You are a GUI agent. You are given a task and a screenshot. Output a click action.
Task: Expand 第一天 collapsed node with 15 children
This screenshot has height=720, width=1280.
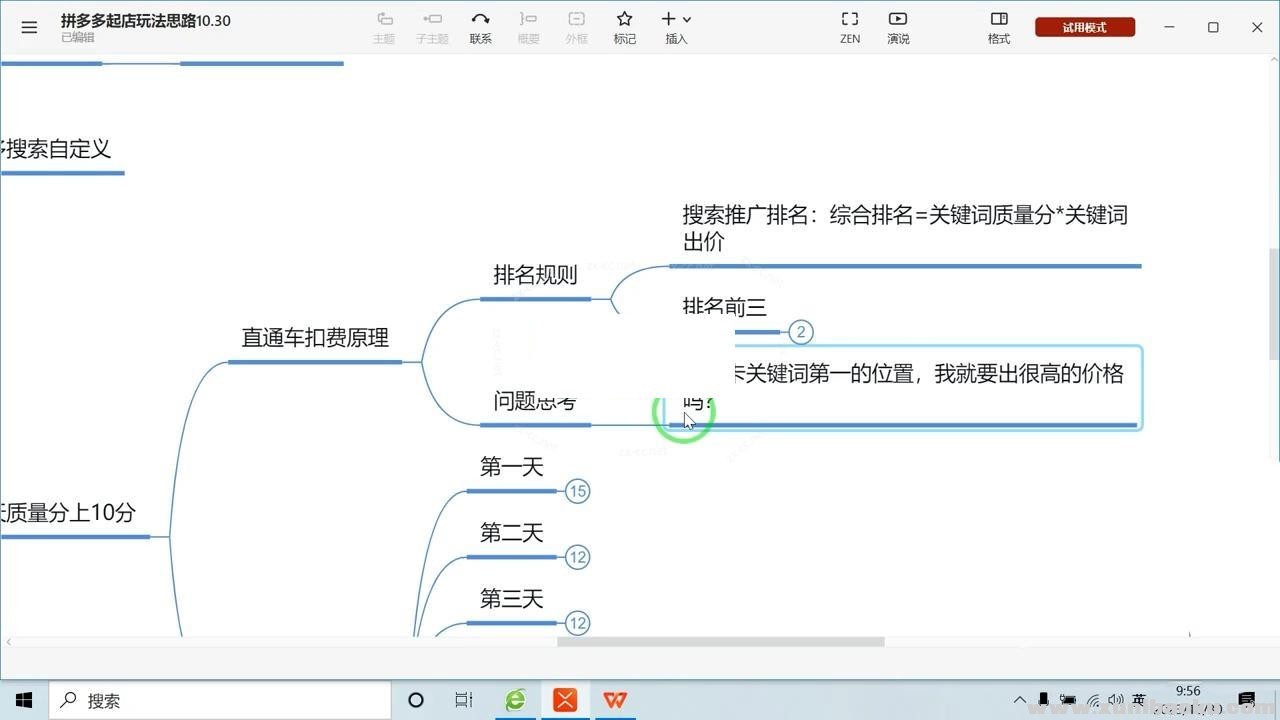point(577,491)
